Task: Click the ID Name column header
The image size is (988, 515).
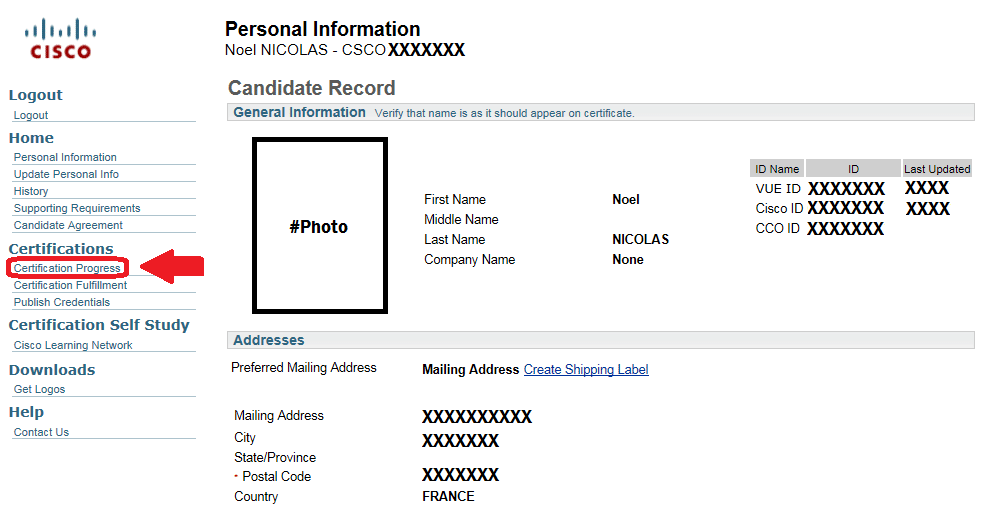Action: pos(777,168)
